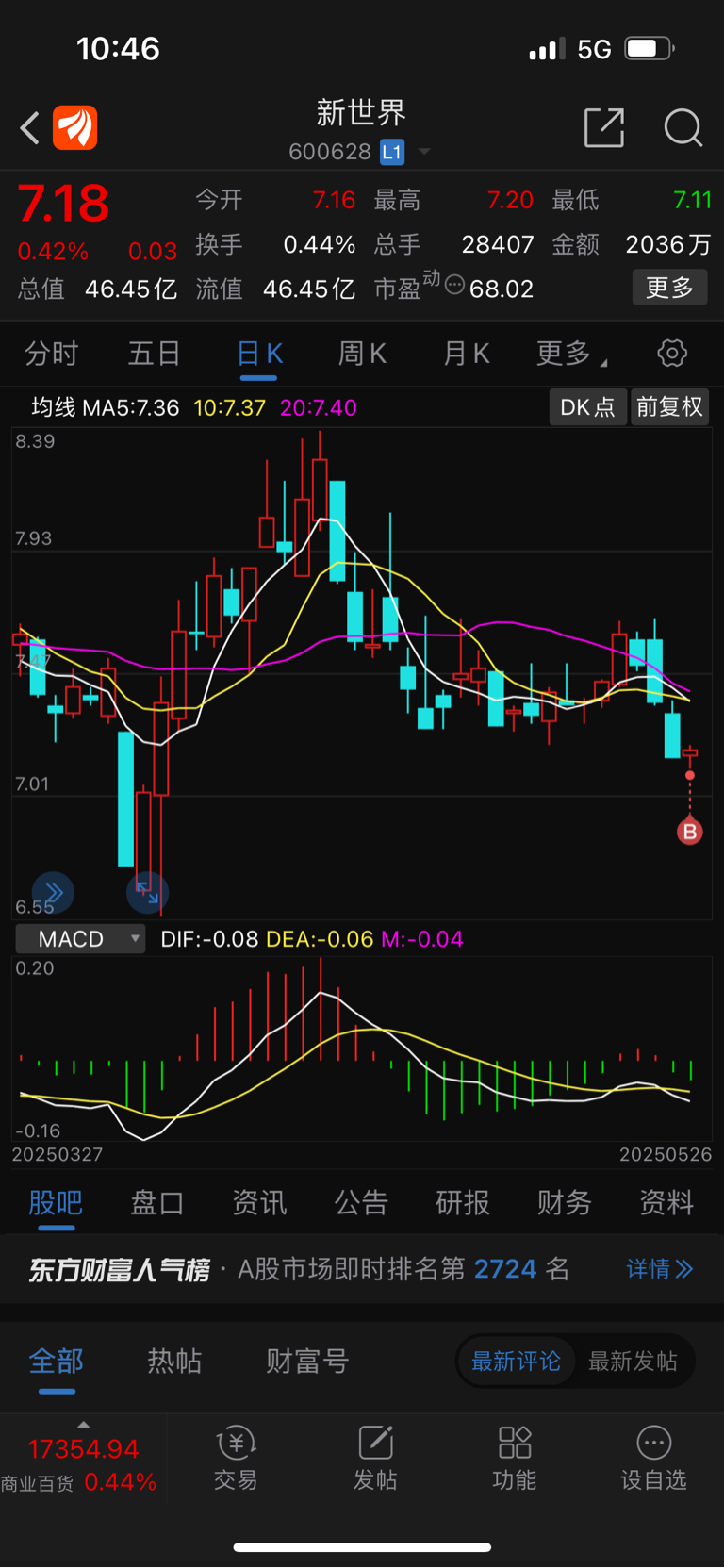Tap the red B buy marker
This screenshot has width=724, height=1568.
point(690,832)
